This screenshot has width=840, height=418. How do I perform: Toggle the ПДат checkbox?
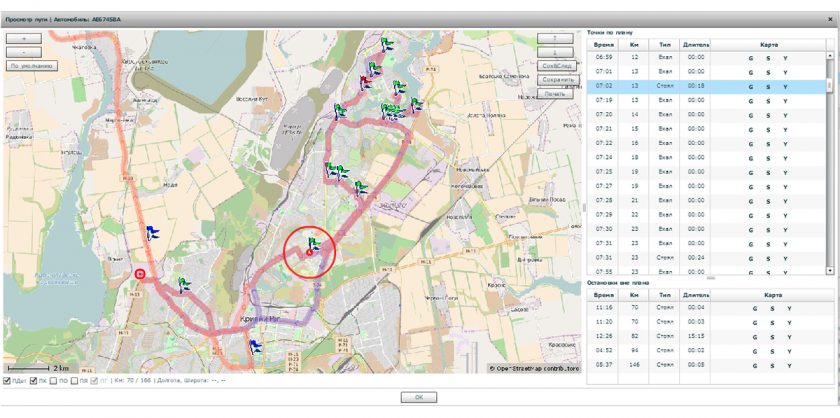(8, 381)
